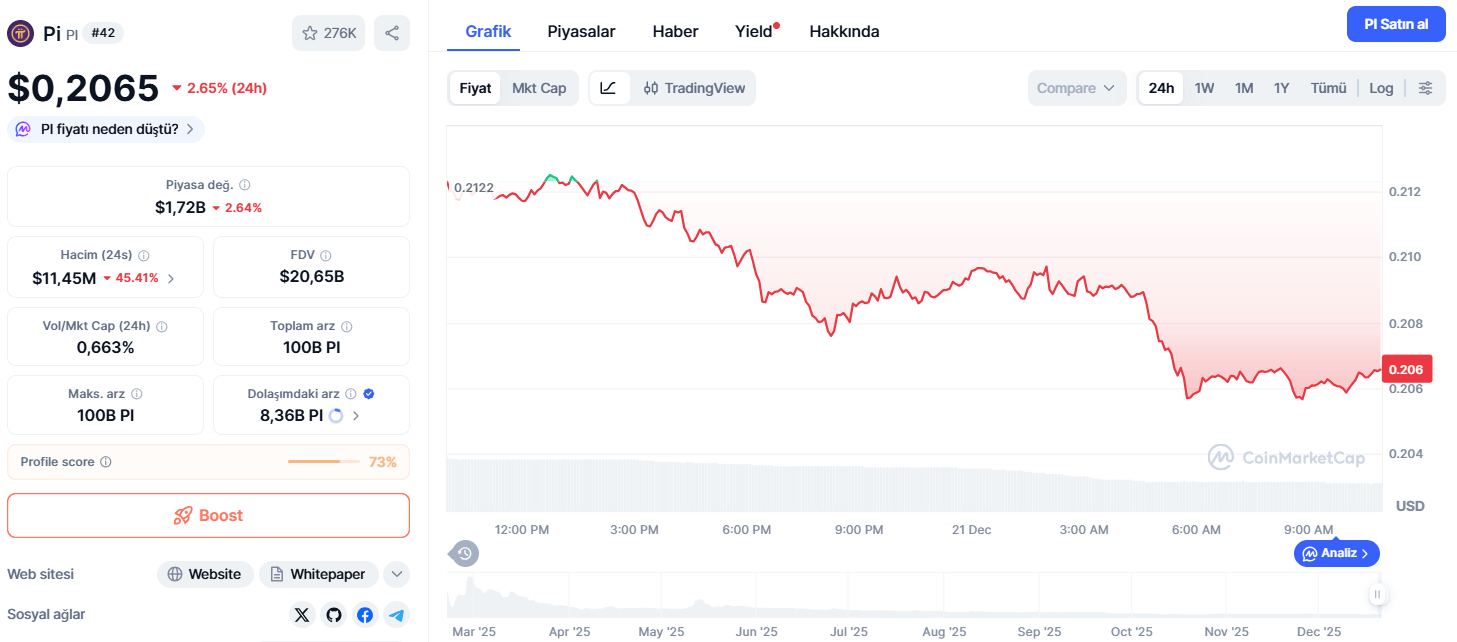Click info icon next to FDV
The image size is (1457, 642).
pyautogui.click(x=326, y=255)
